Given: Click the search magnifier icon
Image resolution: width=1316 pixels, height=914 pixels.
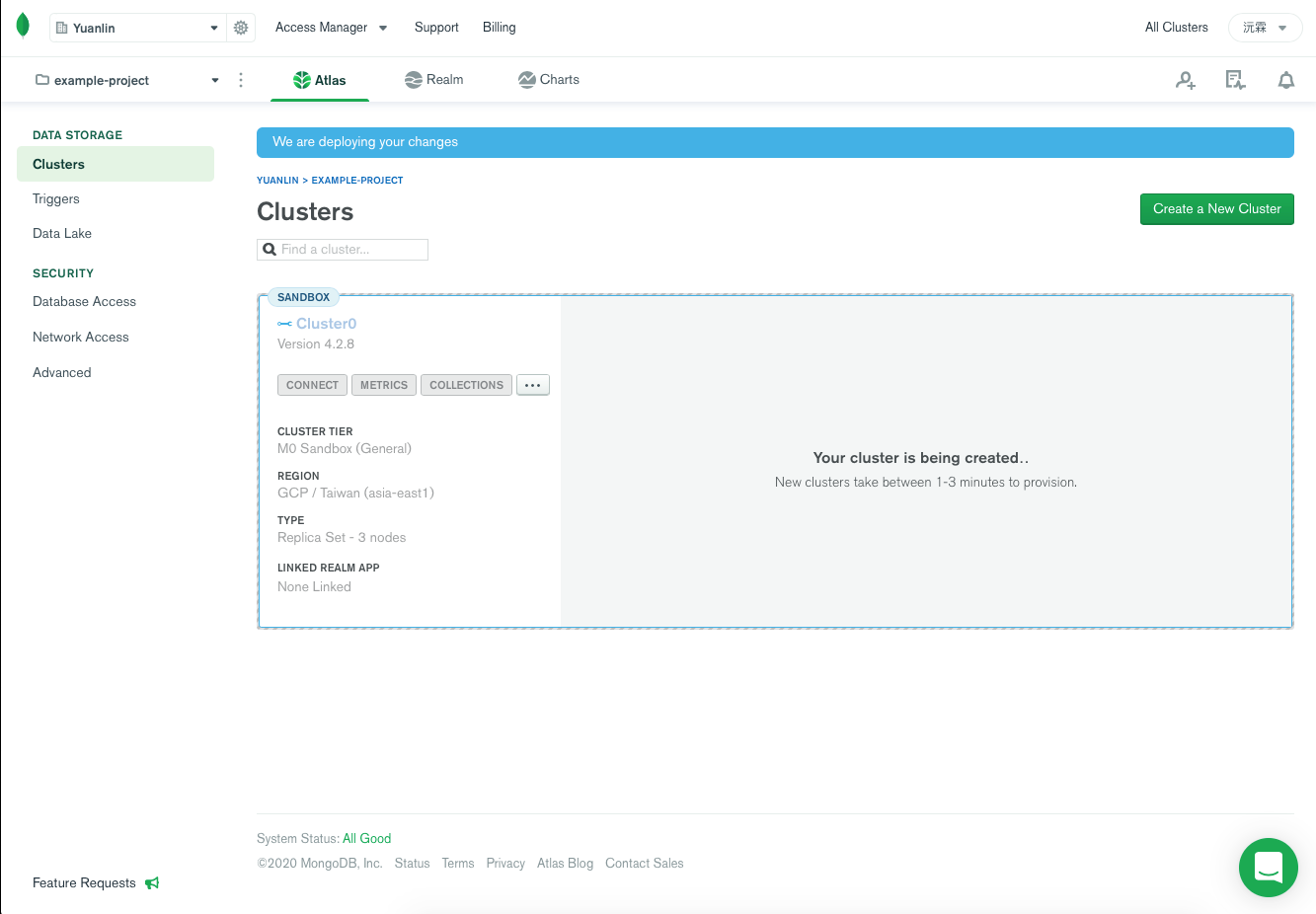Looking at the screenshot, I should coord(270,250).
